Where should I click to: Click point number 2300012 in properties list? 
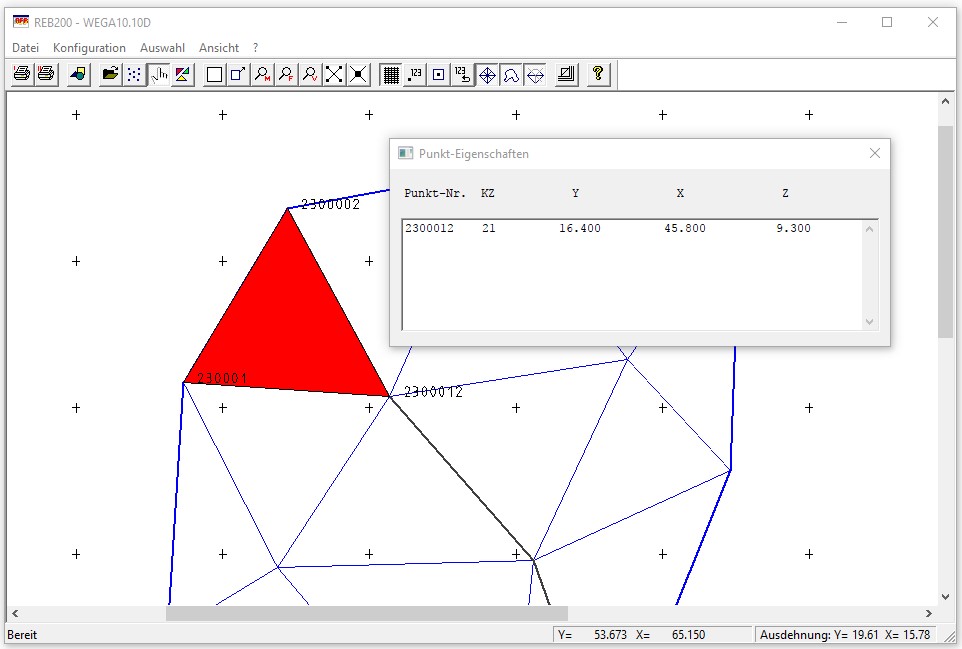(x=429, y=228)
